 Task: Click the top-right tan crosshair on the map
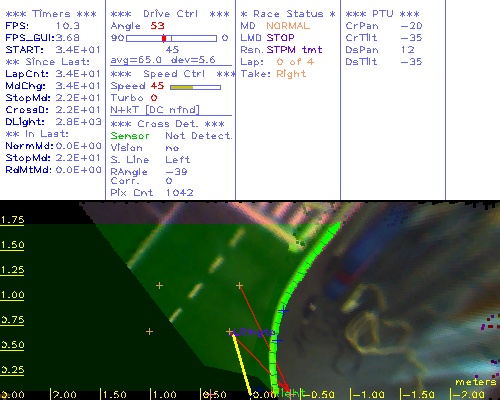tap(239, 285)
